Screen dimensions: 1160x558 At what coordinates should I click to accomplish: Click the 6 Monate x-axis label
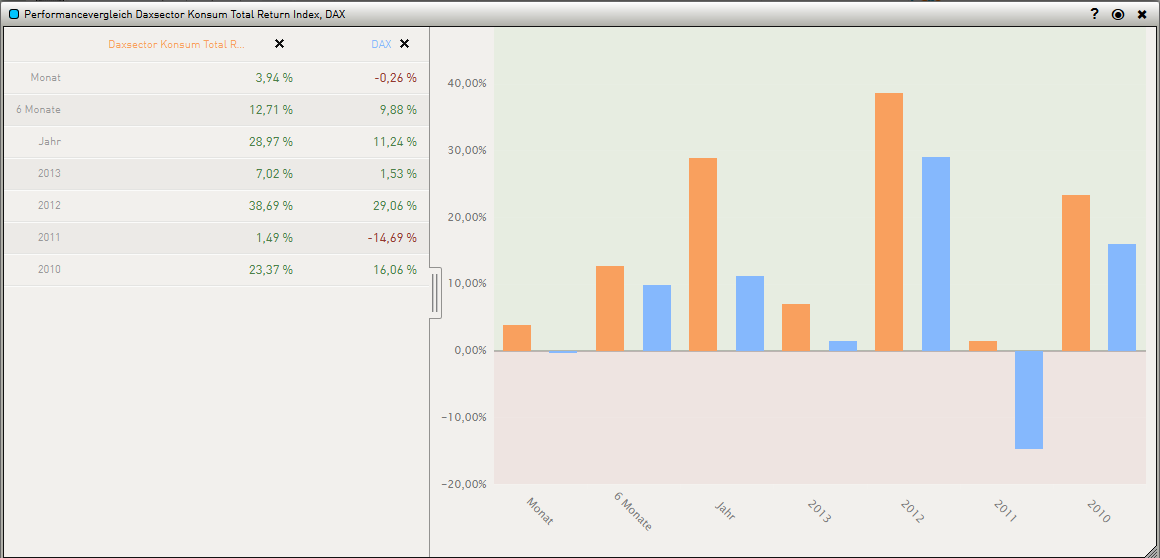(633, 512)
